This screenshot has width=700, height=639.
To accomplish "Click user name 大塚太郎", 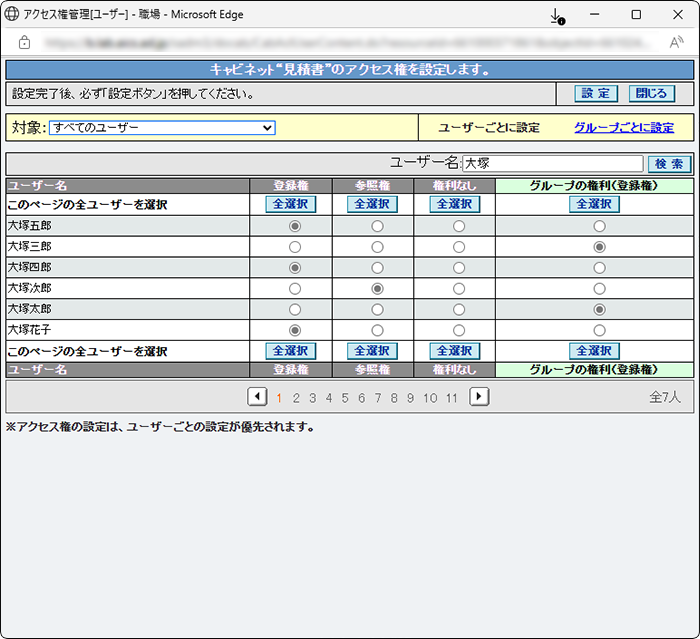I will click(x=29, y=309).
